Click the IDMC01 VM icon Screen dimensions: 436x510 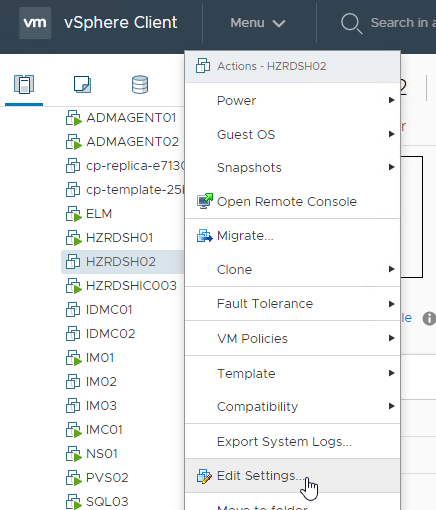[73, 310]
